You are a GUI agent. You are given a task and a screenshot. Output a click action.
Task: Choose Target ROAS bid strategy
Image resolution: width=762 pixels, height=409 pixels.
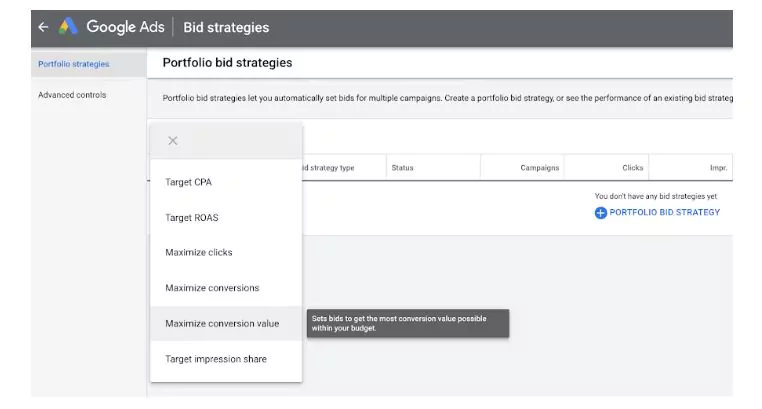coord(190,217)
